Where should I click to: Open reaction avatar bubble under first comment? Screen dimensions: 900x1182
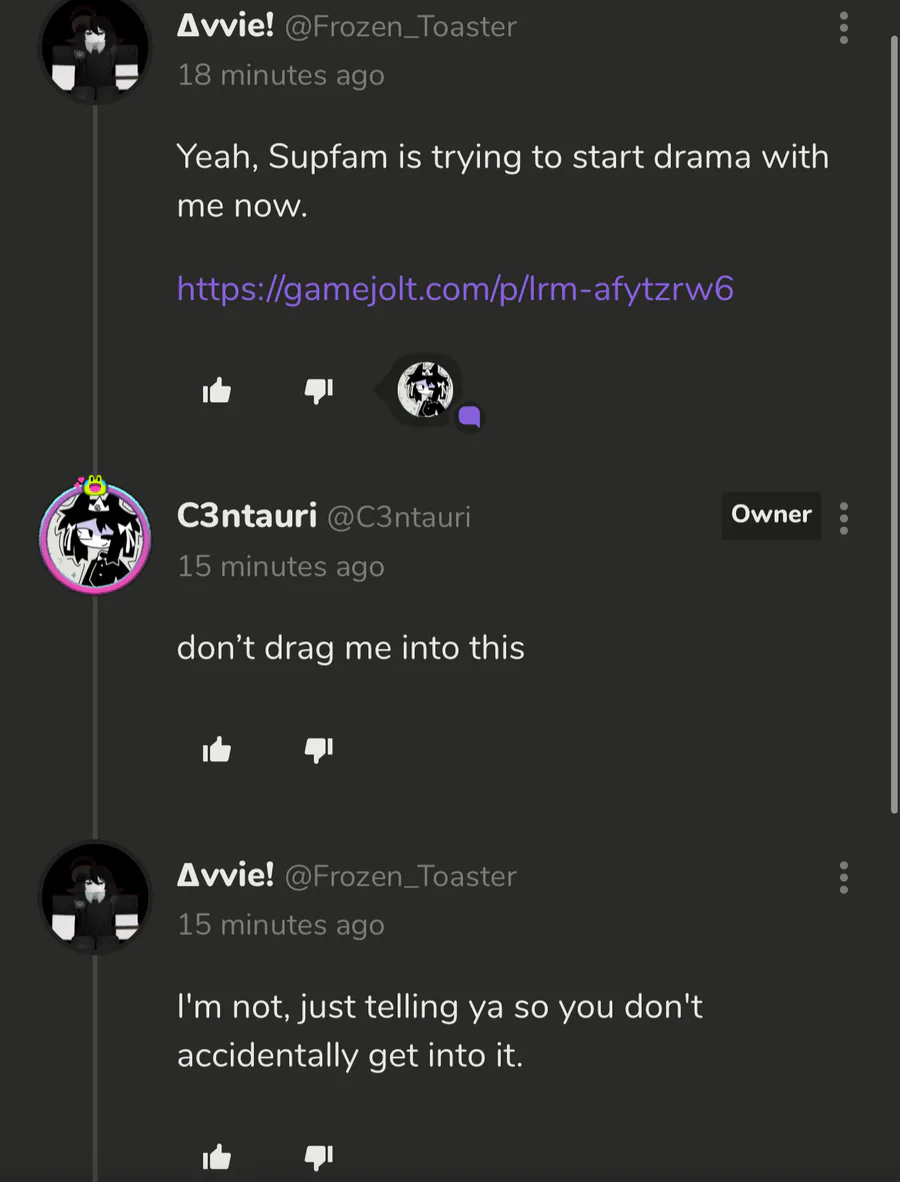pyautogui.click(x=426, y=390)
